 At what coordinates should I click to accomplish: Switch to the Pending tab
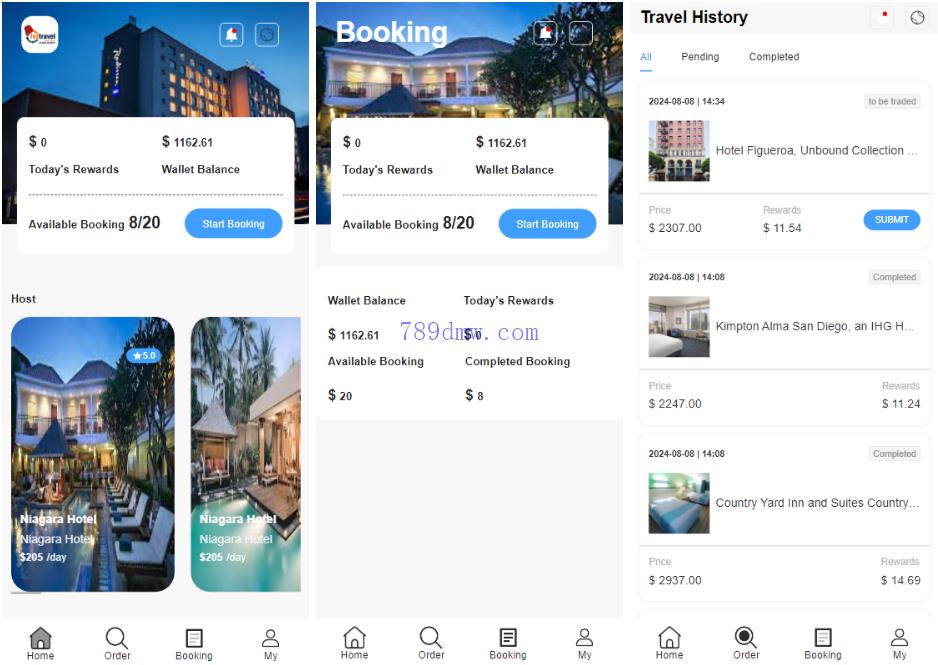coord(700,57)
